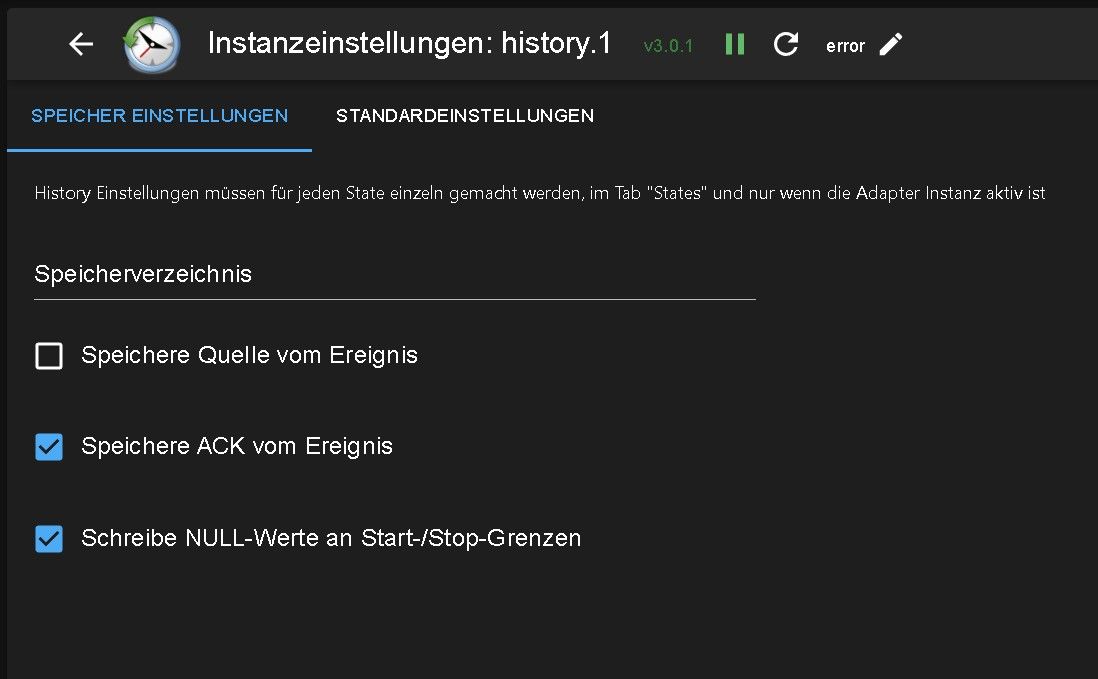Click the quoted "States" word in the hint
1098x679 pixels.
coord(676,193)
